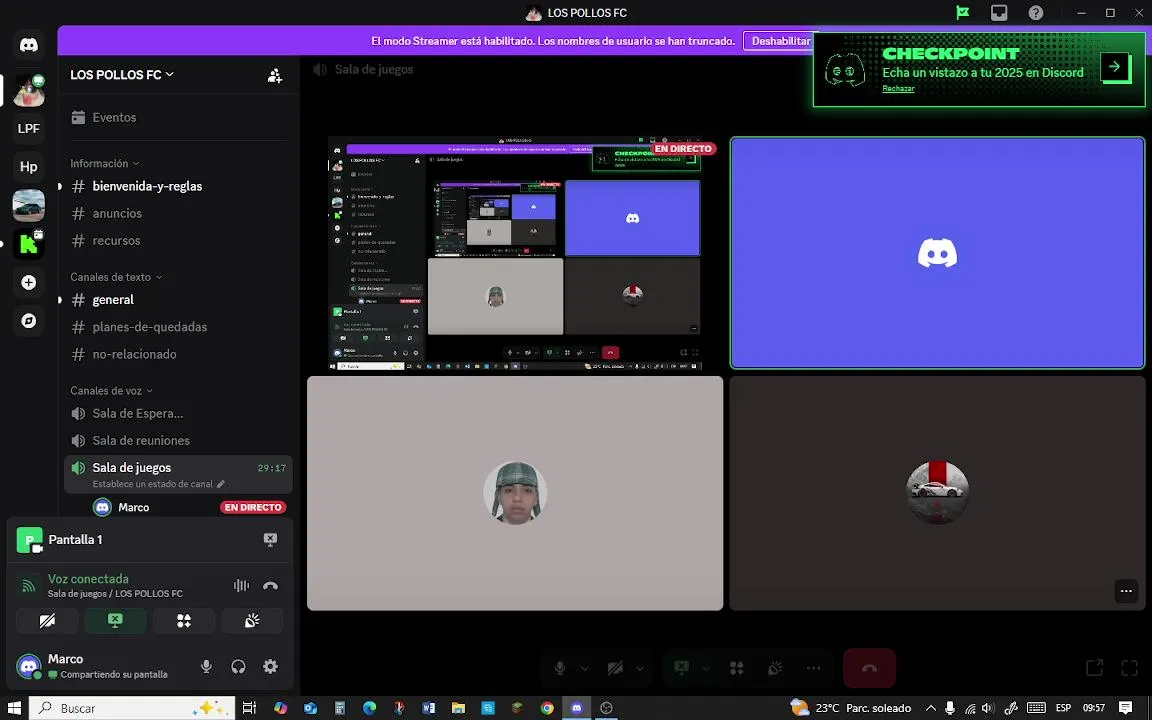Open the Discover compass icon
The height and width of the screenshot is (720, 1152).
[x=29, y=321]
